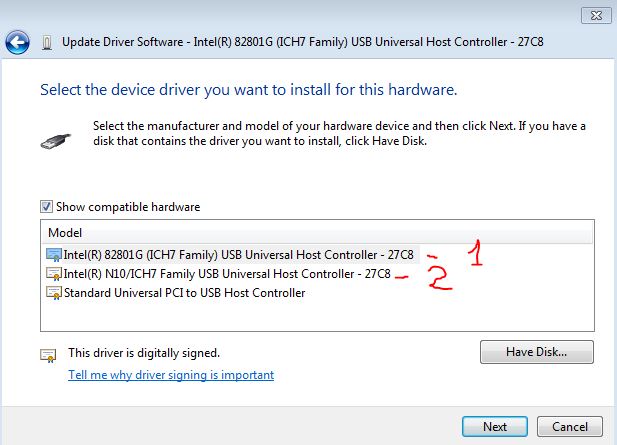This screenshot has height=445, width=617.
Task: Open Tell me why driver signing is important
Action: pyautogui.click(x=171, y=375)
